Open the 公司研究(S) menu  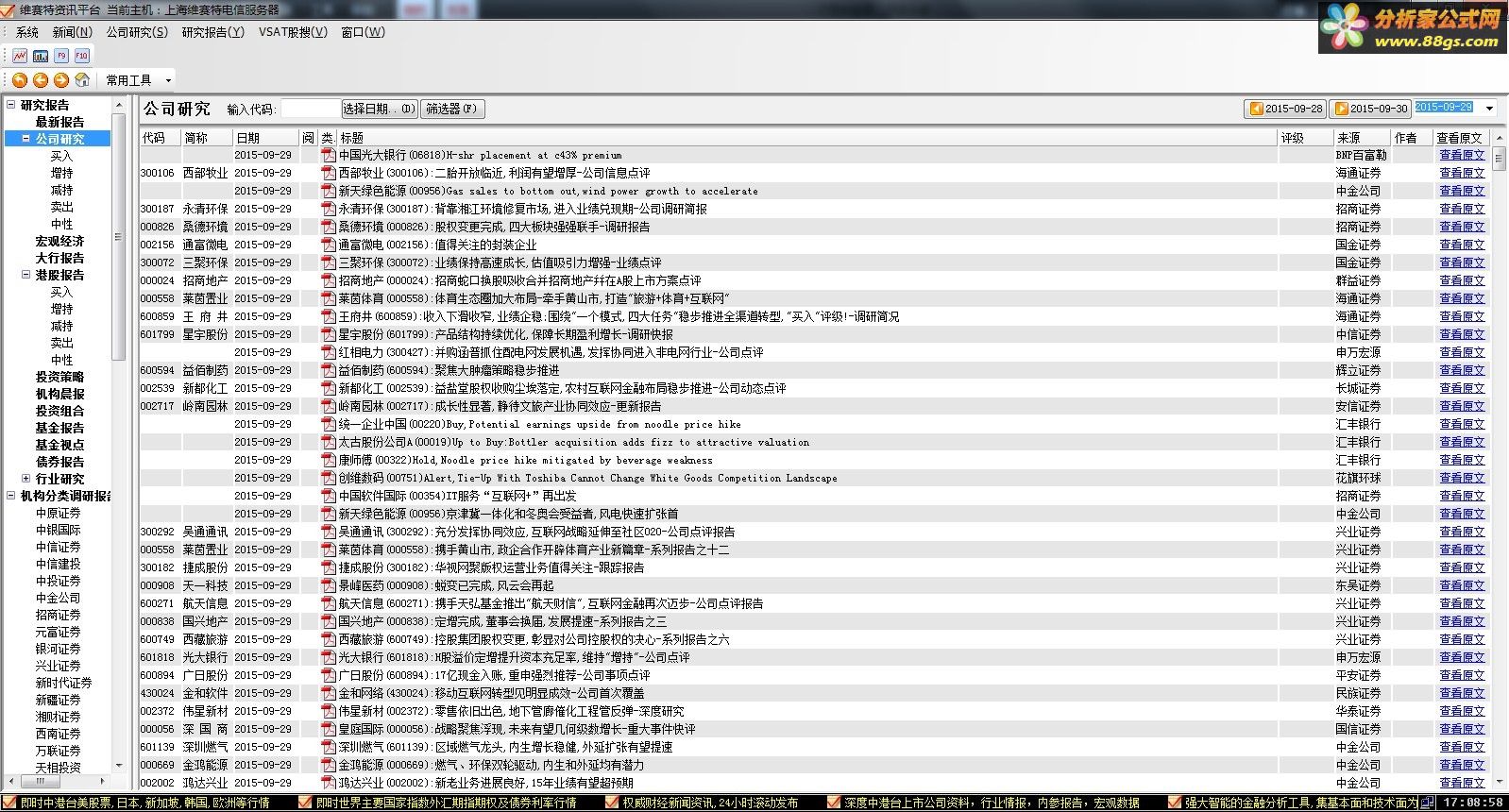[x=137, y=32]
